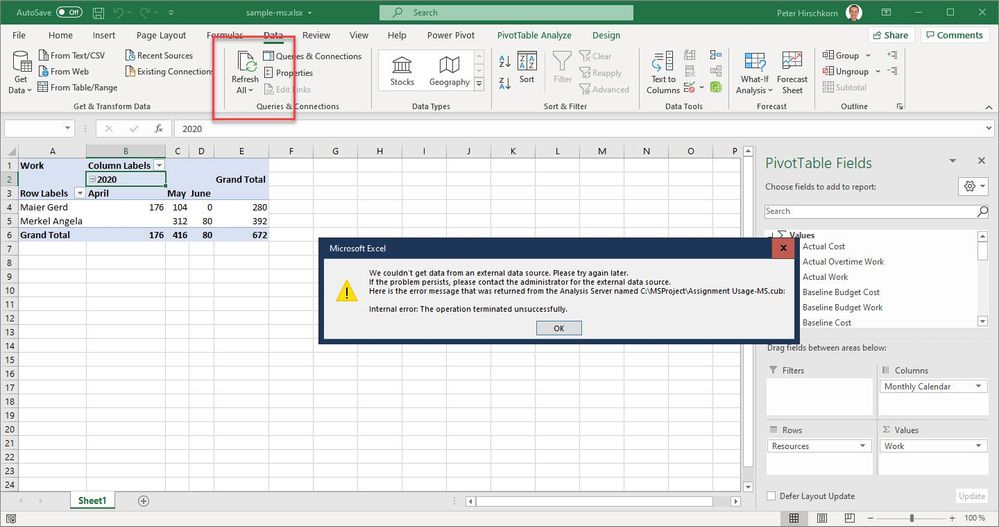Import data From Text/CSV
Image resolution: width=999 pixels, height=527 pixels.
click(71, 55)
